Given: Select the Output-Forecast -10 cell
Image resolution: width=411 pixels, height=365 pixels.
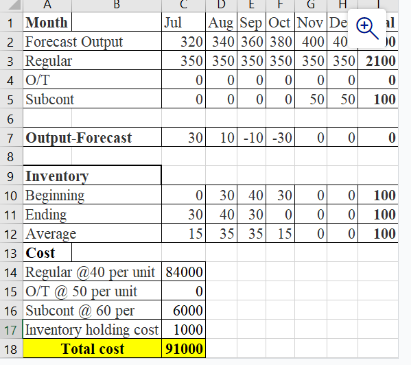Looking at the screenshot, I should (x=252, y=137).
